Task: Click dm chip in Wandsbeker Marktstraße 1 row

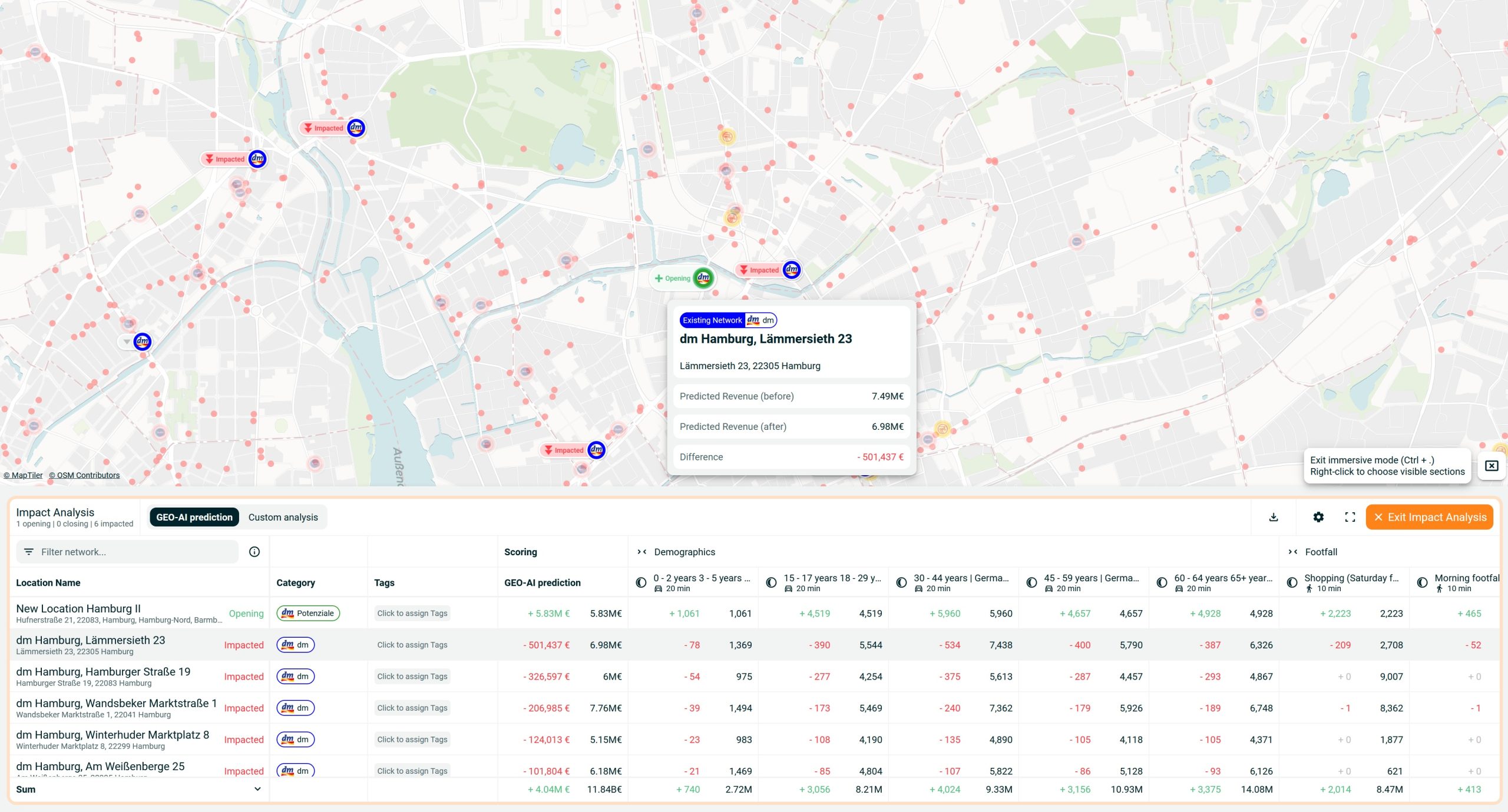Action: pos(296,708)
